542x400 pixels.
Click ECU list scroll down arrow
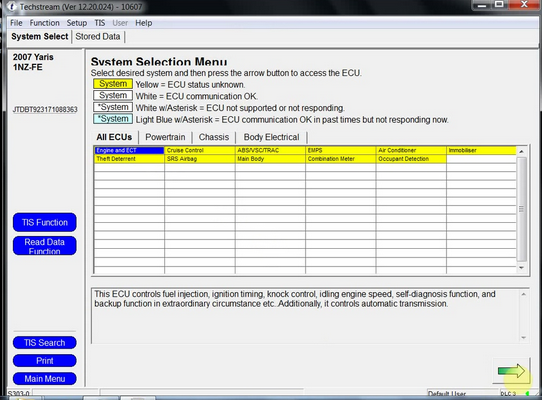pos(521,268)
